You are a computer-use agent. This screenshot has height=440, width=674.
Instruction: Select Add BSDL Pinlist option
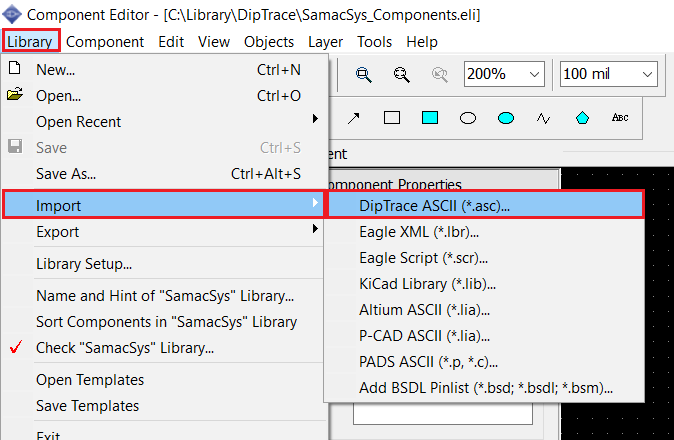click(486, 388)
